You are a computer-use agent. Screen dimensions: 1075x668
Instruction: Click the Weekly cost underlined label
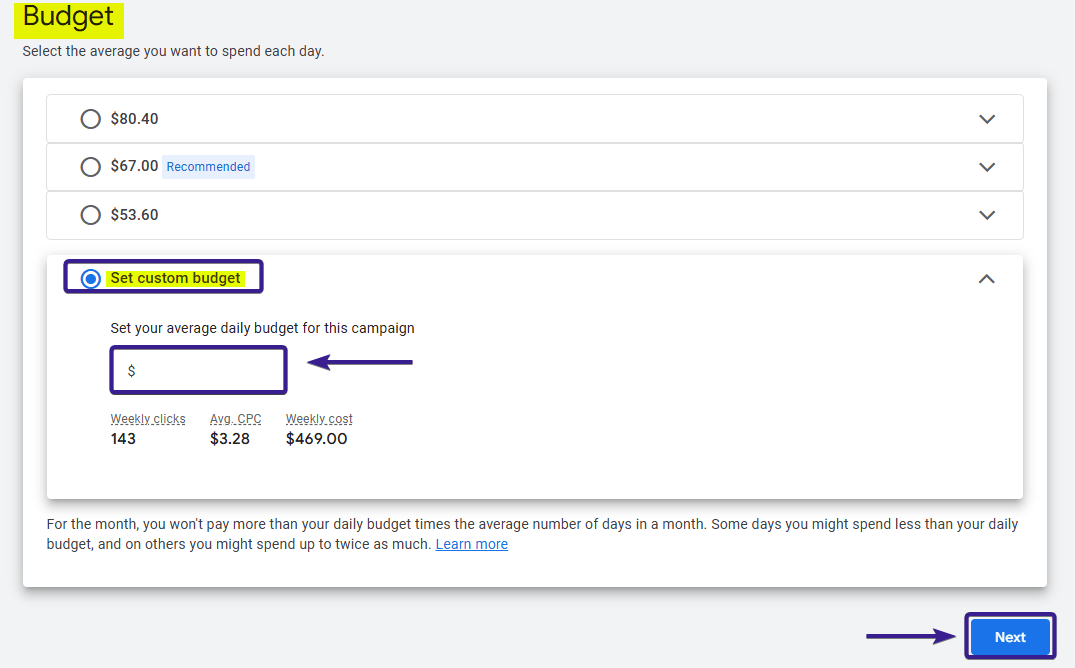[319, 419]
